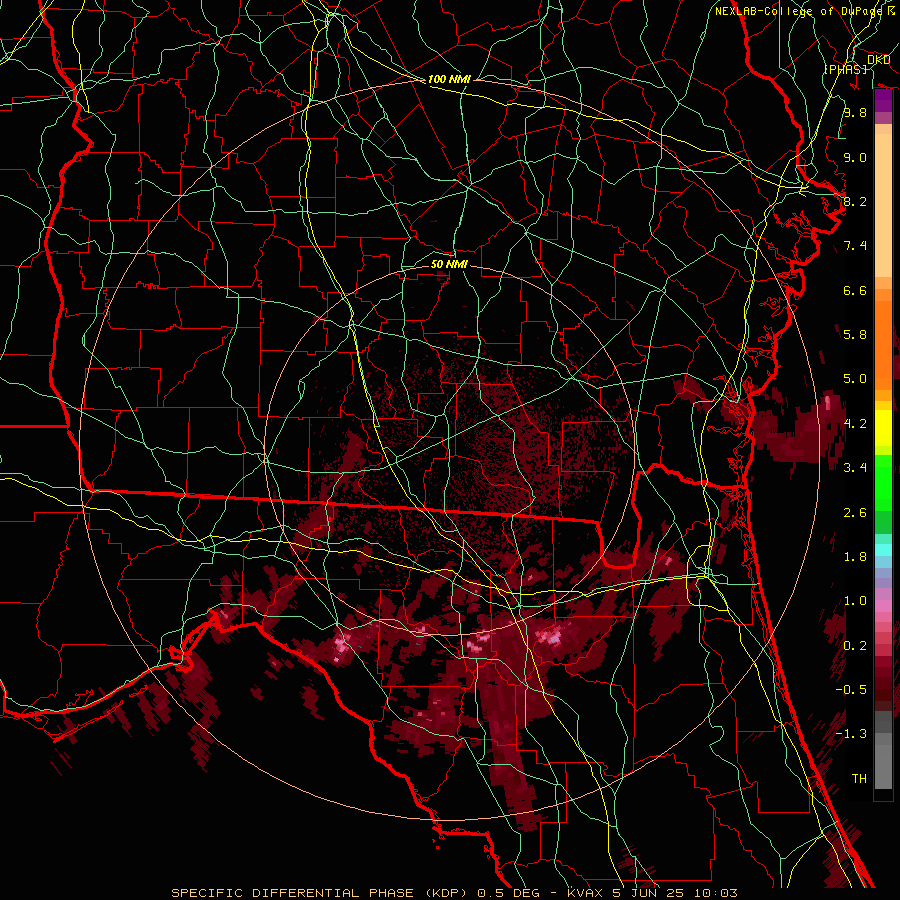Screen dimensions: 900x900
Task: Select the 4.2 value on the scale
Action: [855, 424]
